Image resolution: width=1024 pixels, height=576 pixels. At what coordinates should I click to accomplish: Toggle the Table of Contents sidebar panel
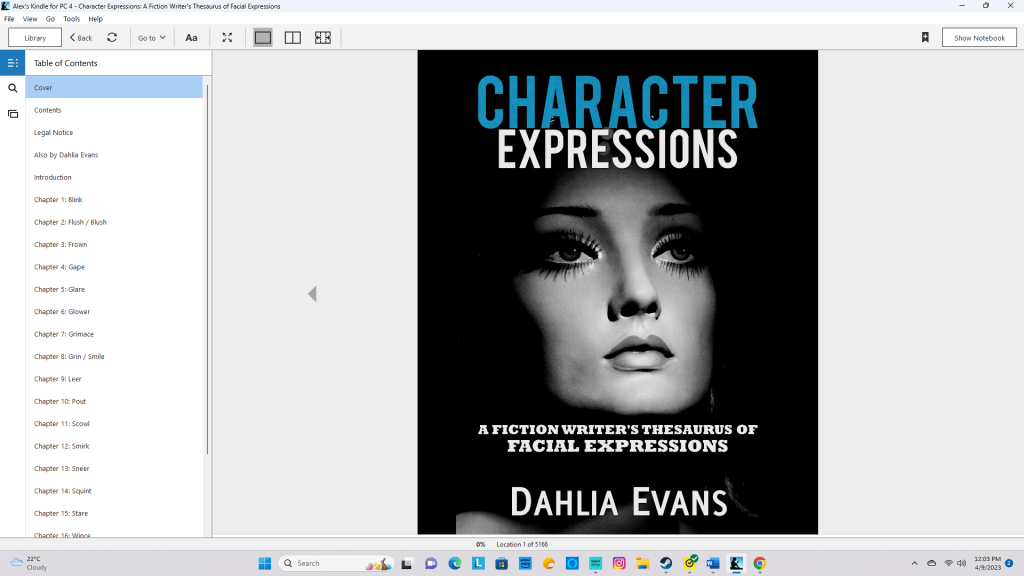coord(13,63)
